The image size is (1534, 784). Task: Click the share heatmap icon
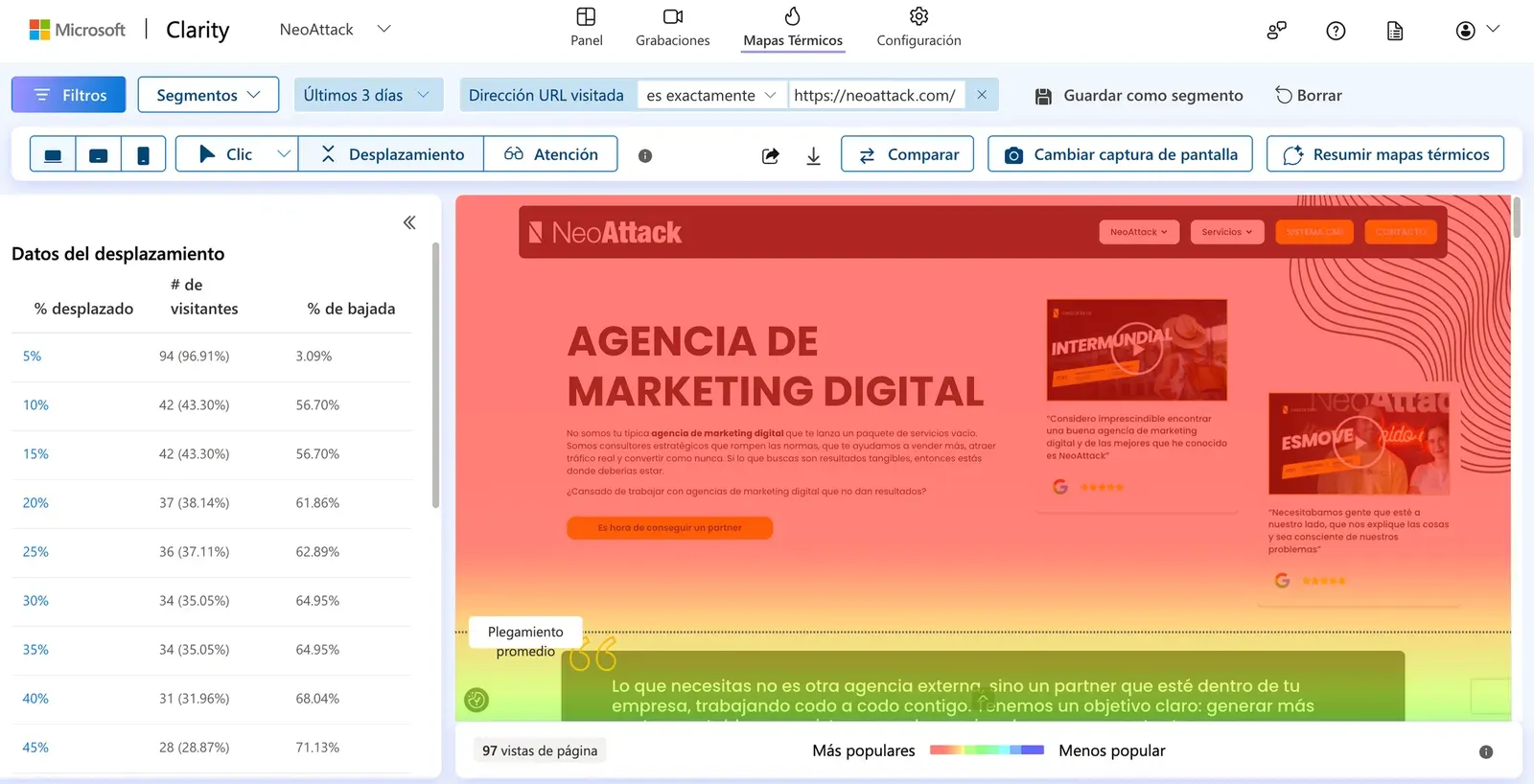click(771, 155)
